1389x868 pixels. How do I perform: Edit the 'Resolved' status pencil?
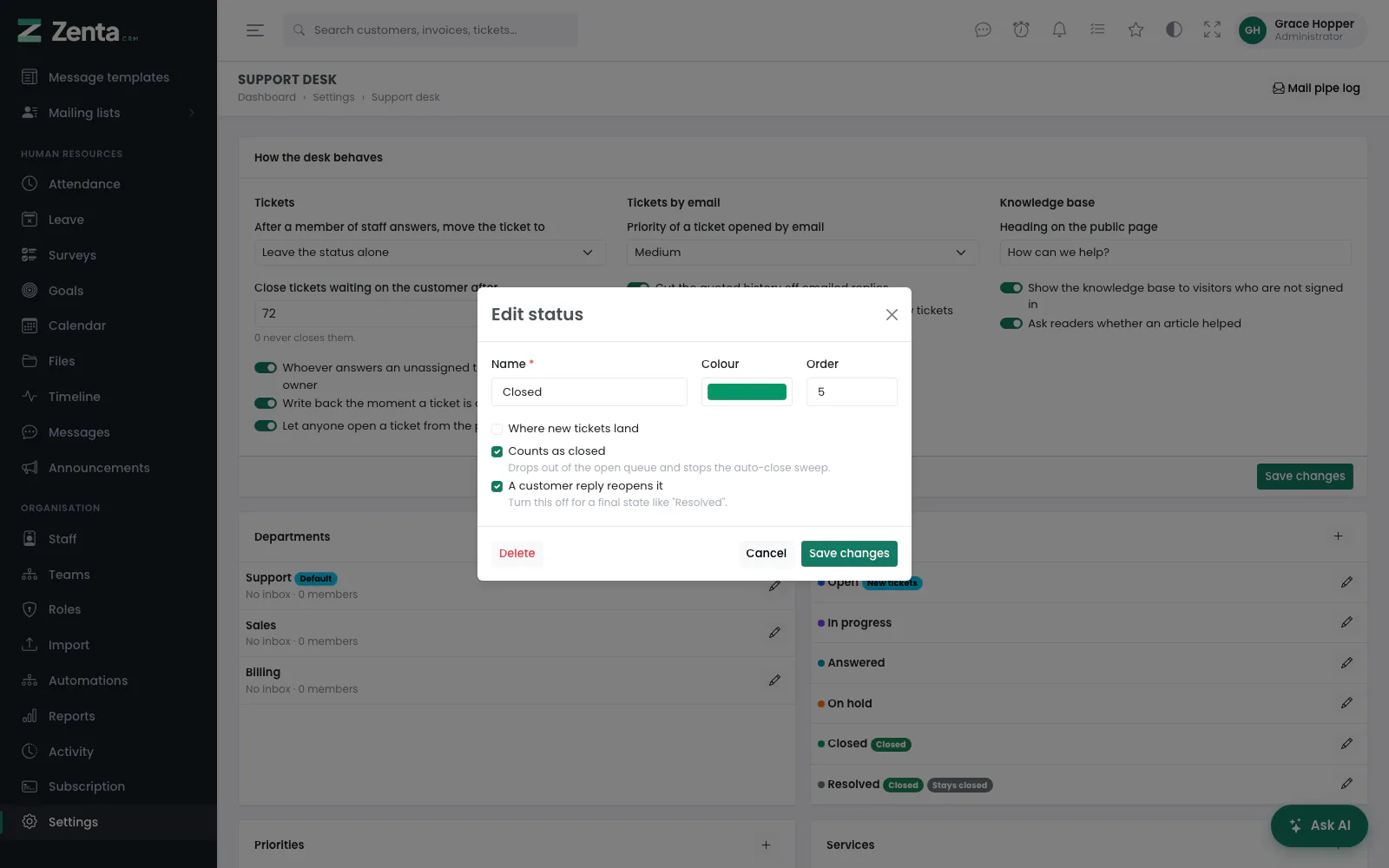click(1346, 784)
